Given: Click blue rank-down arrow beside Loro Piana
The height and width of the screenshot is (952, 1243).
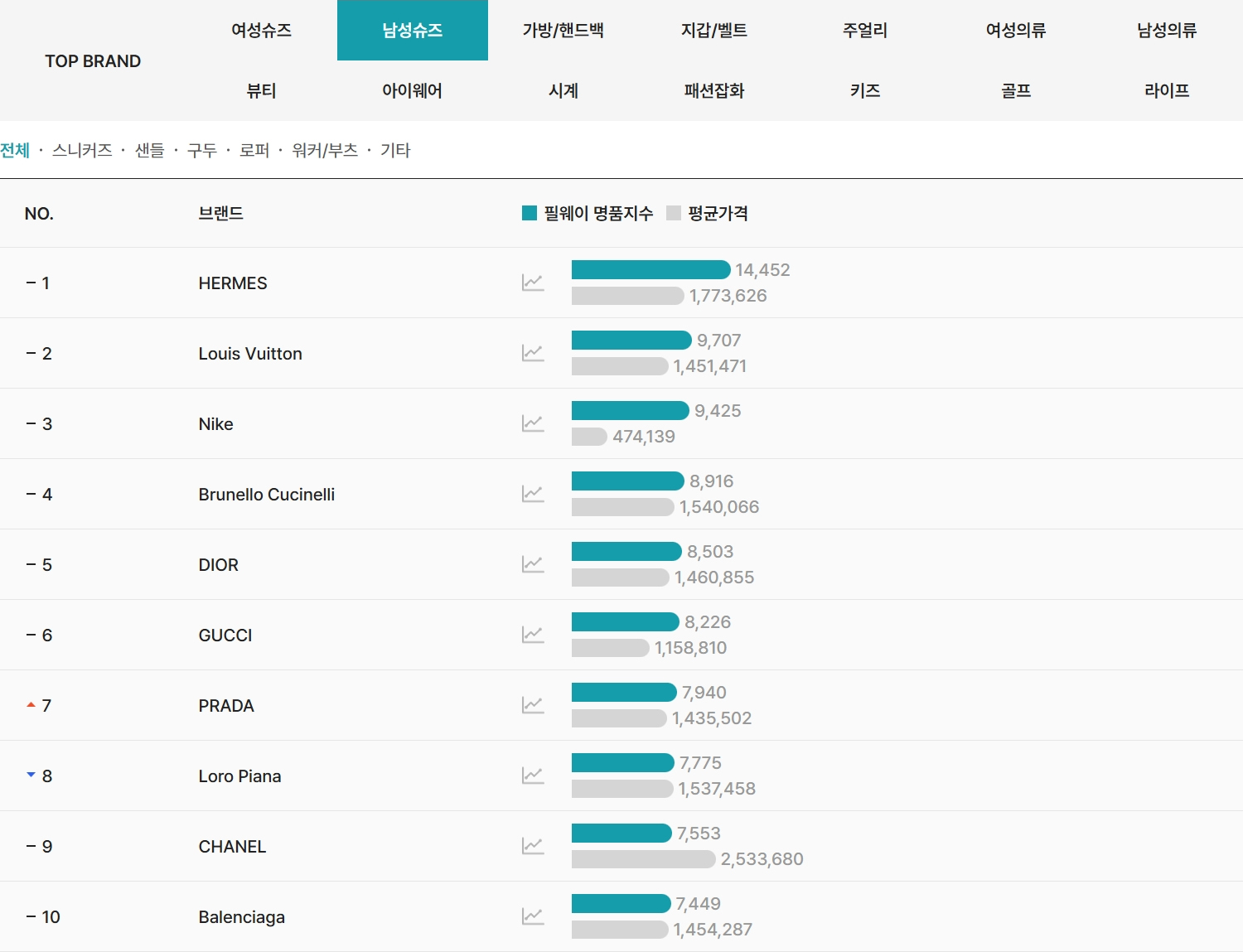Looking at the screenshot, I should 31,775.
